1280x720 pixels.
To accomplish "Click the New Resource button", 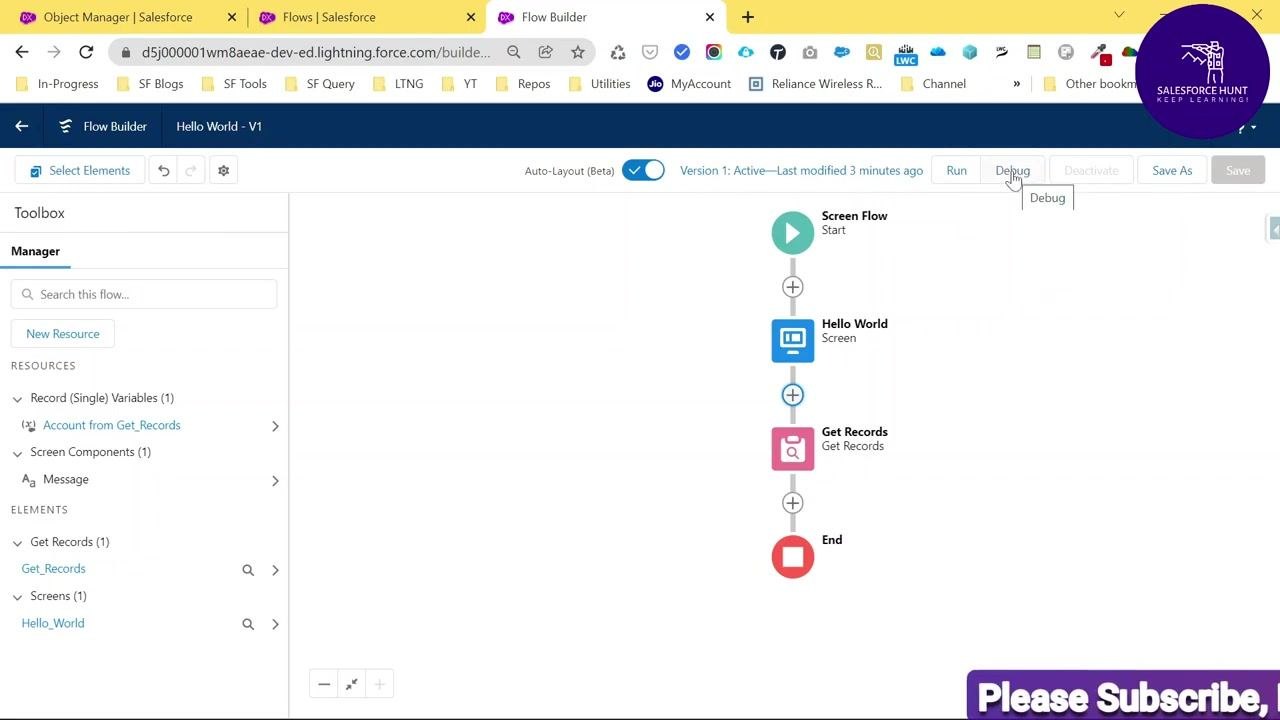I will (63, 334).
